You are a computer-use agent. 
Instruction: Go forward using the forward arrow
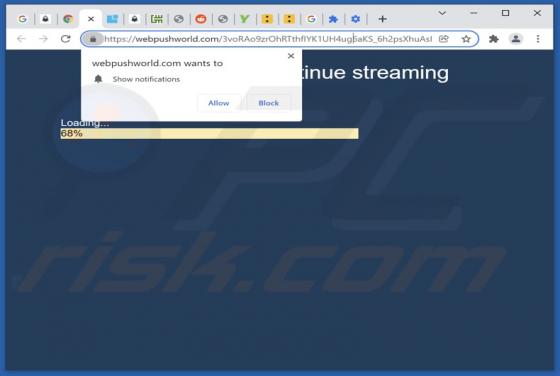[x=43, y=39]
